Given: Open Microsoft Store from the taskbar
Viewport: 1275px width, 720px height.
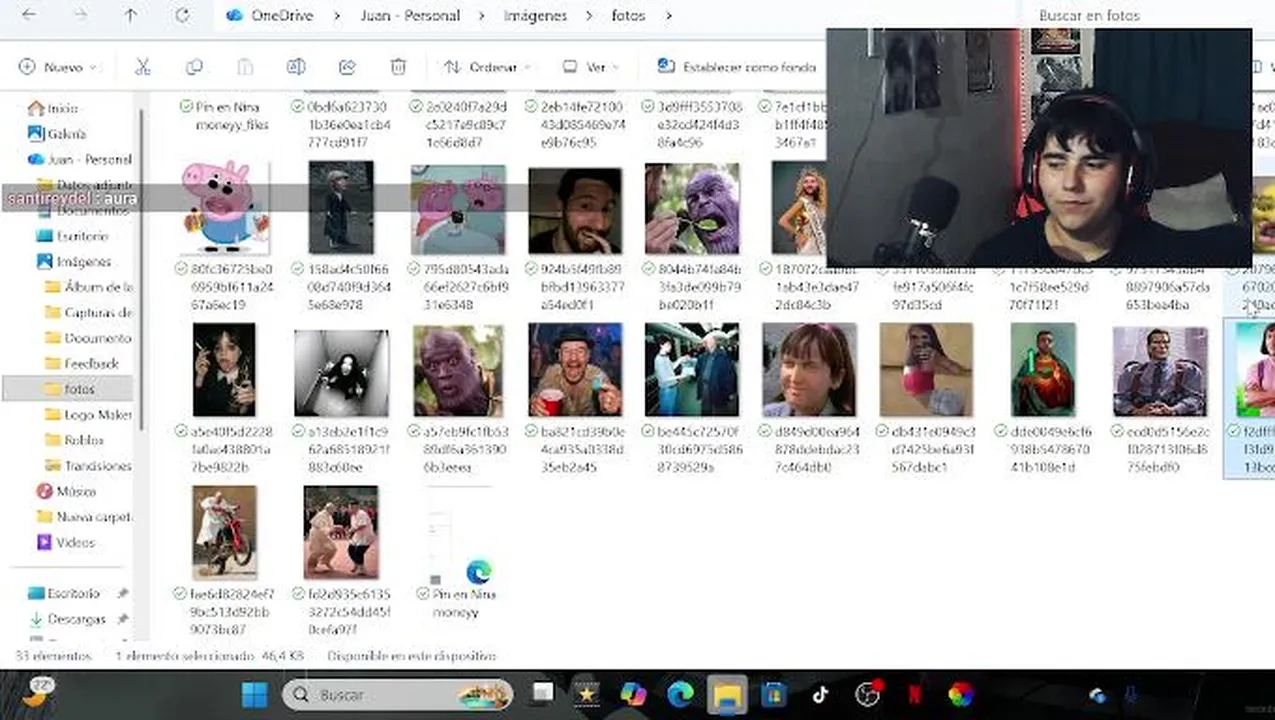Looking at the screenshot, I should pyautogui.click(x=774, y=694).
